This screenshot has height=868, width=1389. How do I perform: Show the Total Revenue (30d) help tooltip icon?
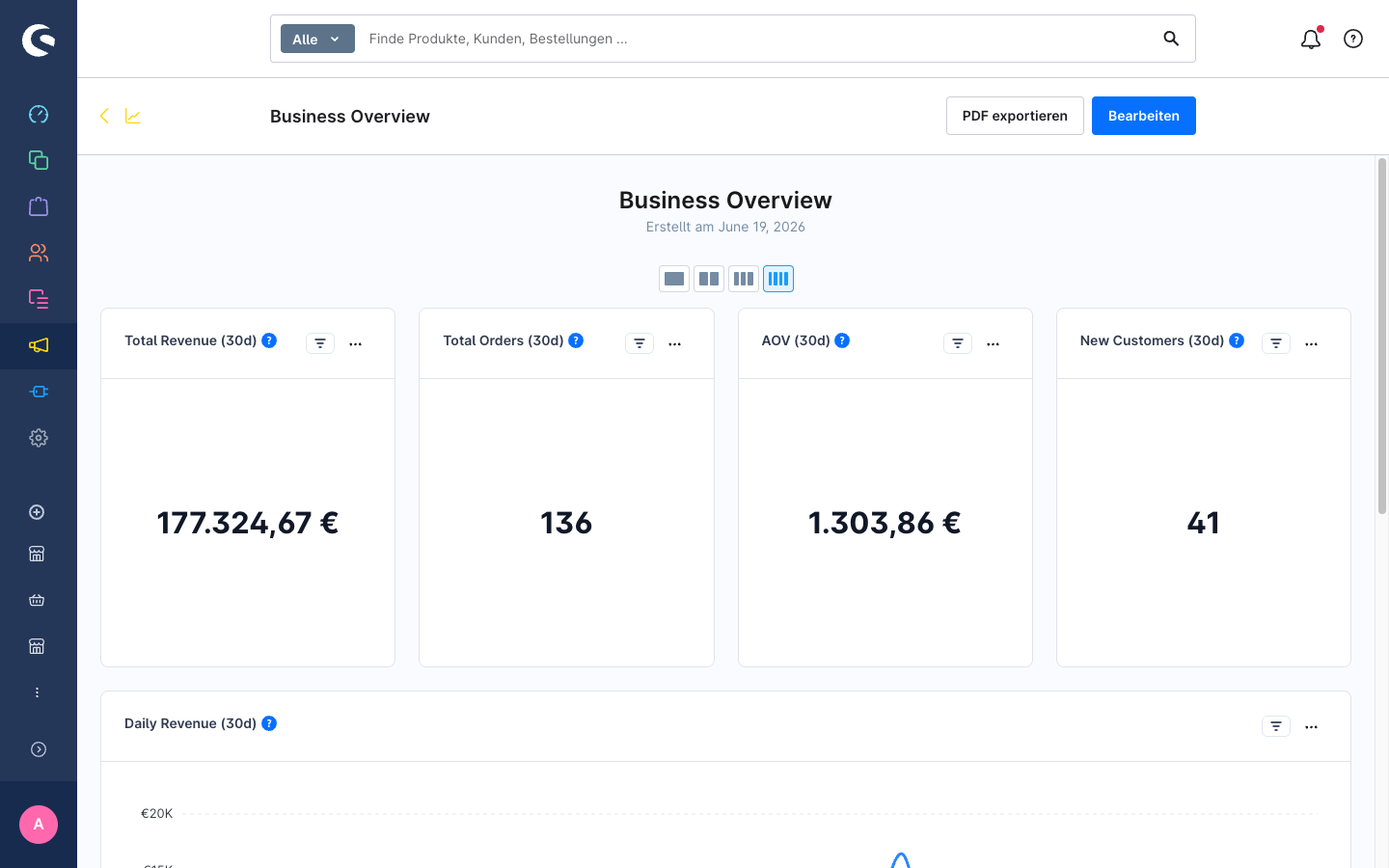(x=269, y=340)
